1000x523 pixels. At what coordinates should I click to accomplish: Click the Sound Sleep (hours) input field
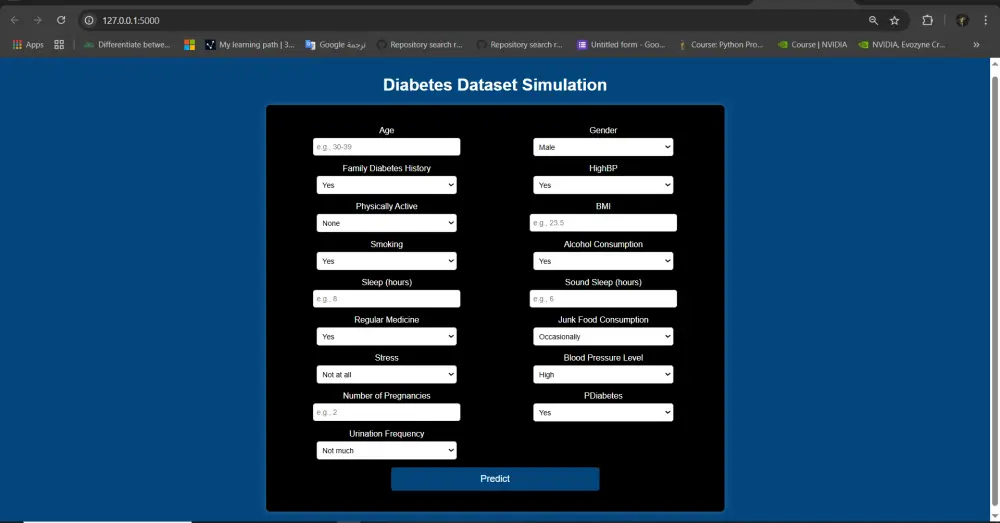[603, 298]
